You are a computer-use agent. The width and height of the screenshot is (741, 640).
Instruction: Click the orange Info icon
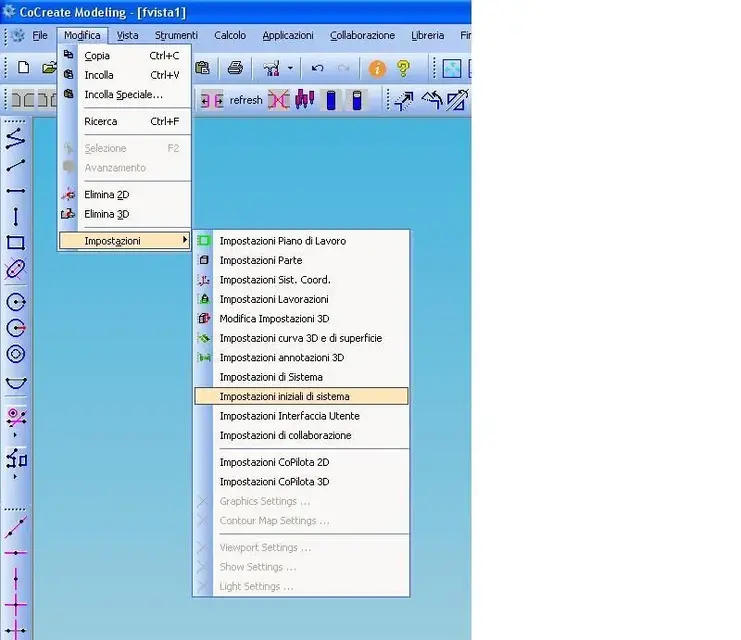(377, 69)
